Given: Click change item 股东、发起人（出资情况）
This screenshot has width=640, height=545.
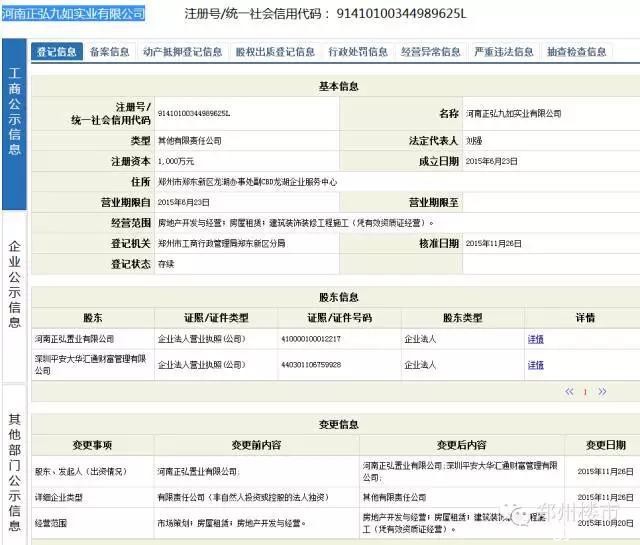Looking at the screenshot, I should [81, 472].
